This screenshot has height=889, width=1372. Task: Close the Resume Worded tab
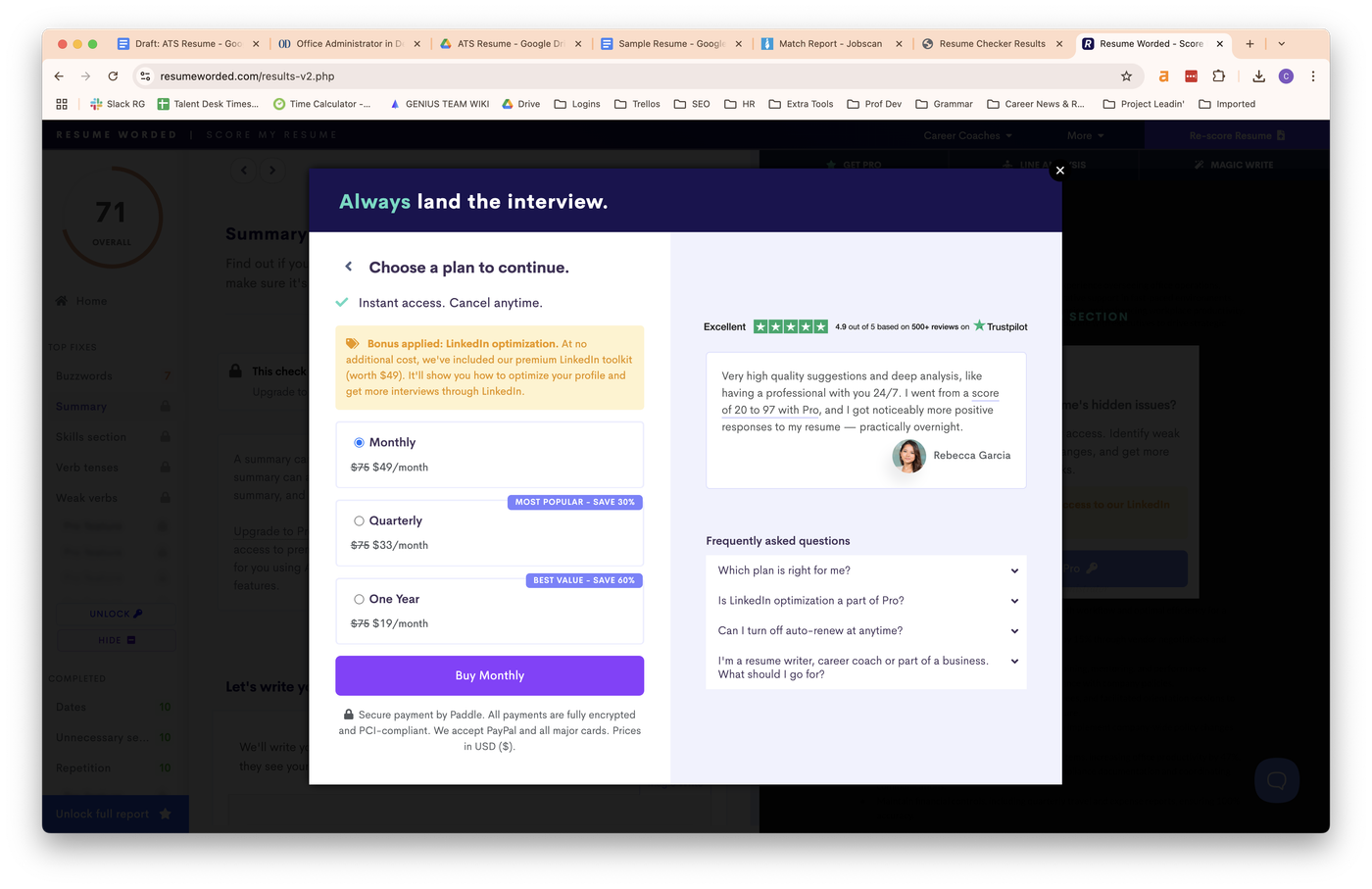click(1220, 44)
